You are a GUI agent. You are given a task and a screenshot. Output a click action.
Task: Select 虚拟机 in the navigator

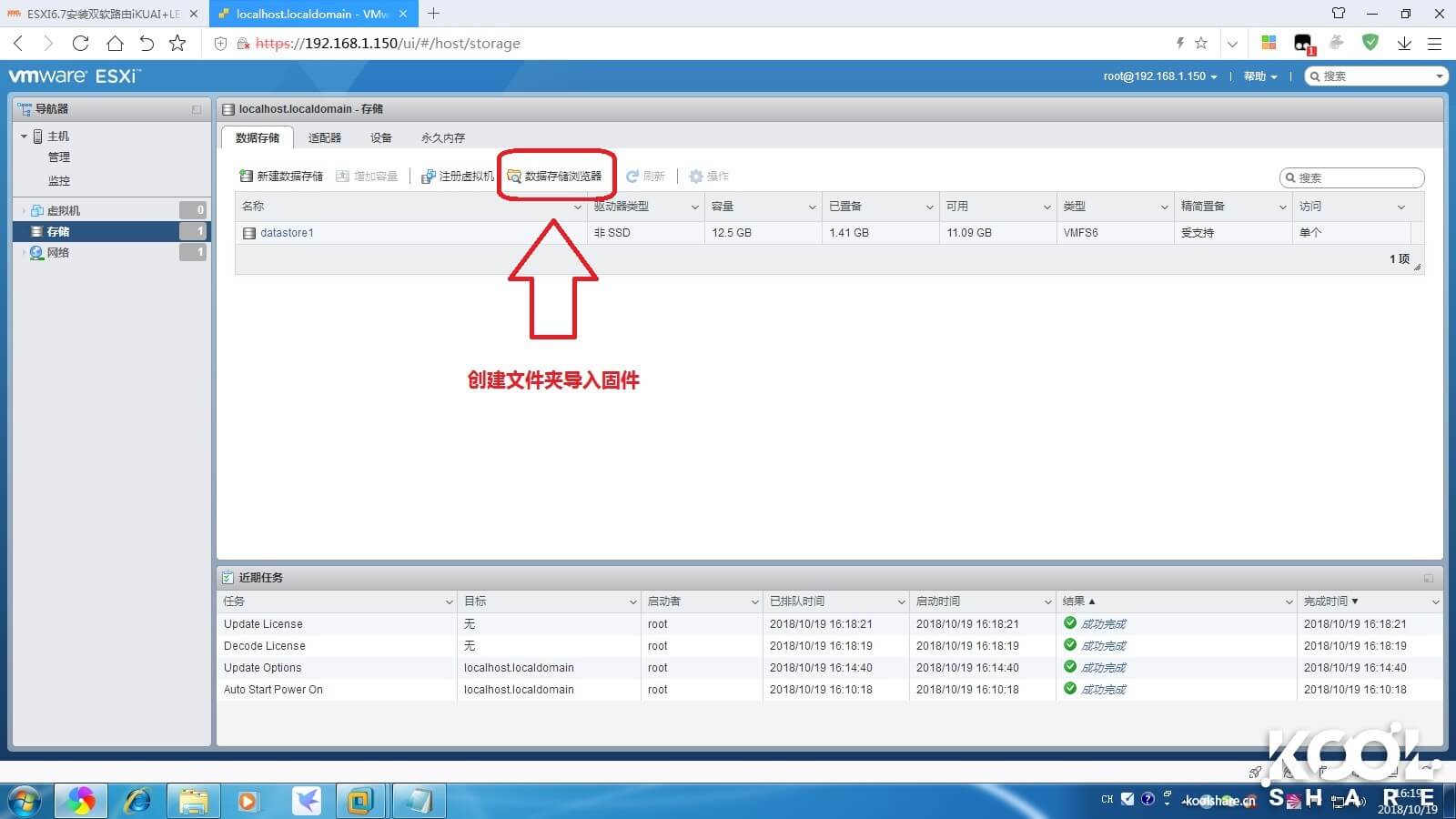64,209
